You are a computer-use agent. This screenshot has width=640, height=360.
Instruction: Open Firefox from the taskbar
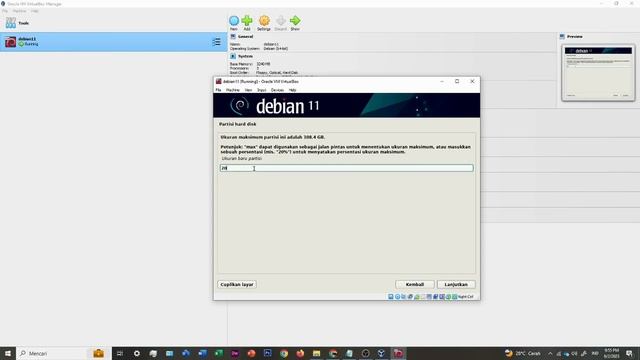pos(300,353)
